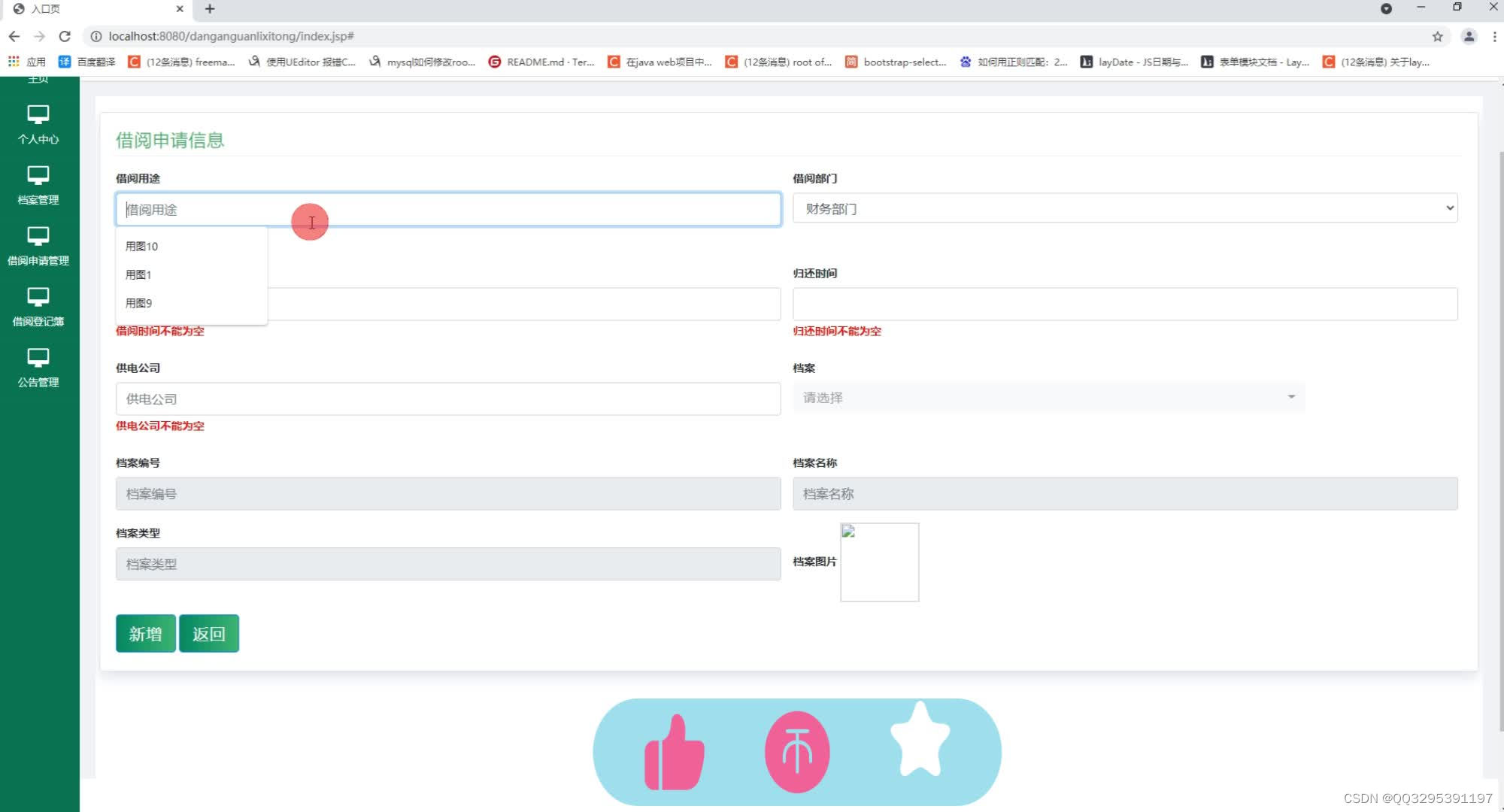This screenshot has height=812, width=1504.
Task: Open 借阅申请管理 in the sidebar
Action: click(38, 247)
